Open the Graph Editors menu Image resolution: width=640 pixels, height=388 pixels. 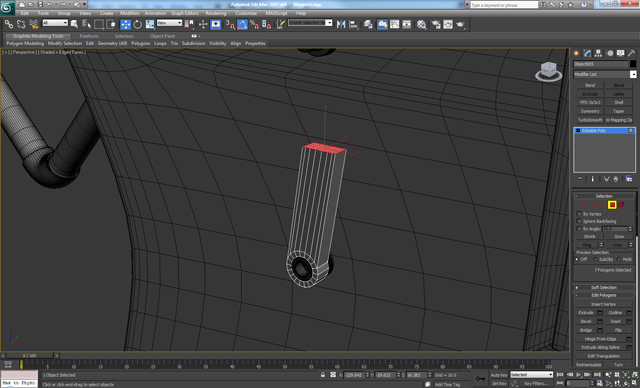(x=184, y=13)
